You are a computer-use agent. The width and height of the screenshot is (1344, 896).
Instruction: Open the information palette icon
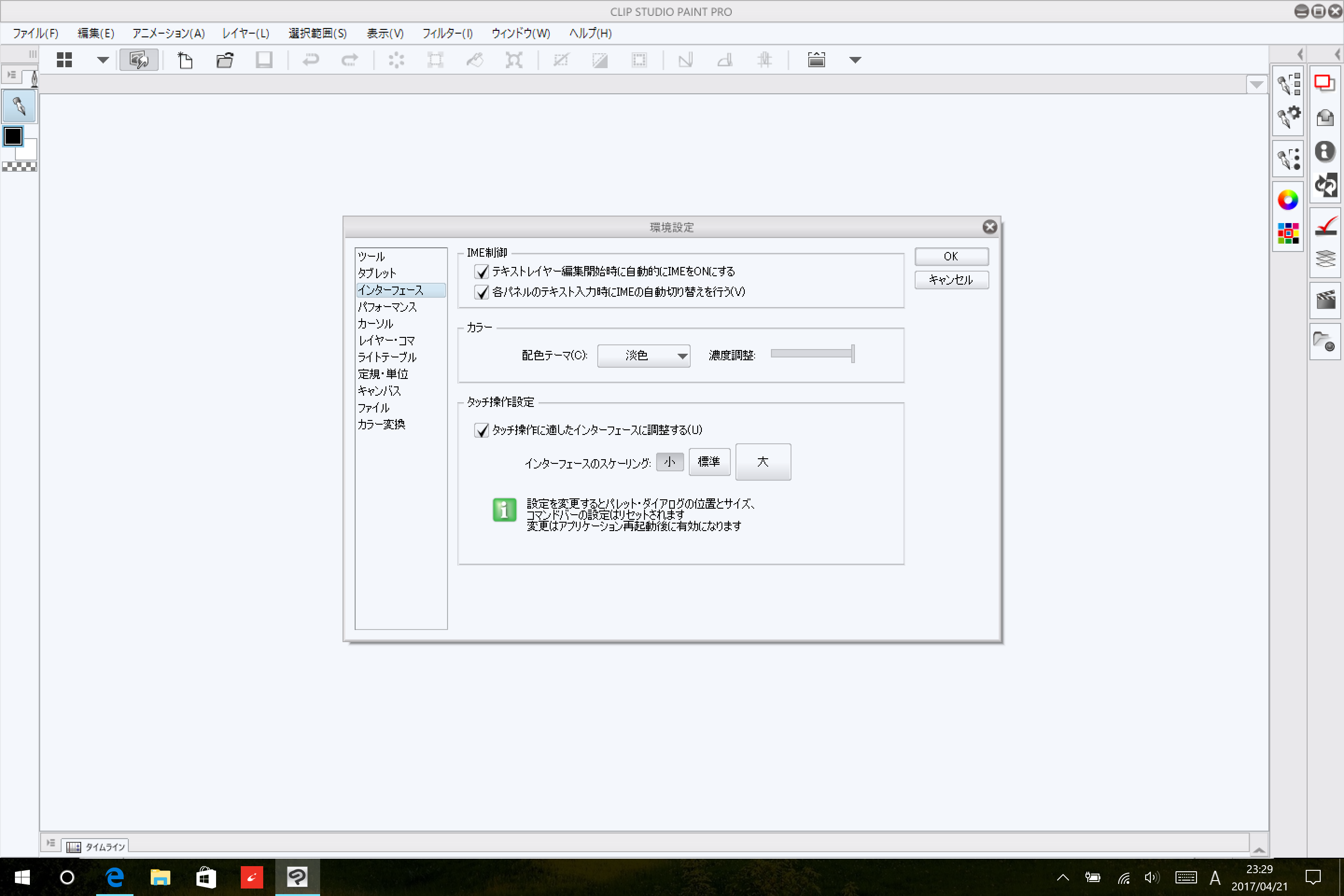click(x=1324, y=151)
